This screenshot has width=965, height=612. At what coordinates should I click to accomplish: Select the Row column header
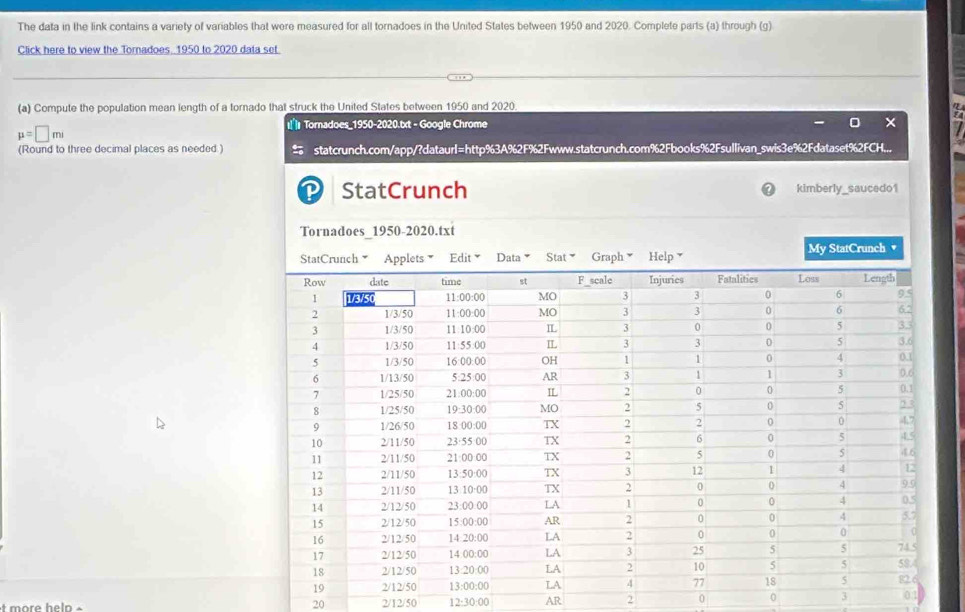click(x=314, y=283)
